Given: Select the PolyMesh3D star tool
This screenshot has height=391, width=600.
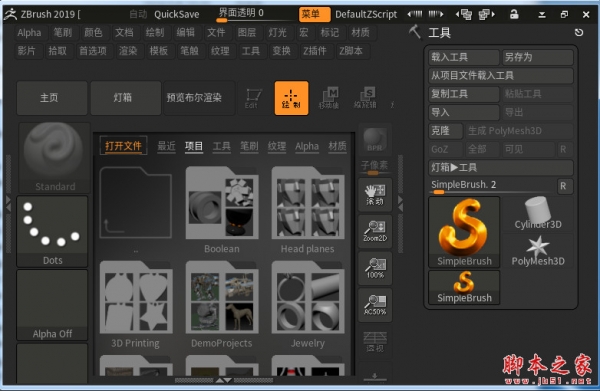Looking at the screenshot, I should tap(538, 251).
